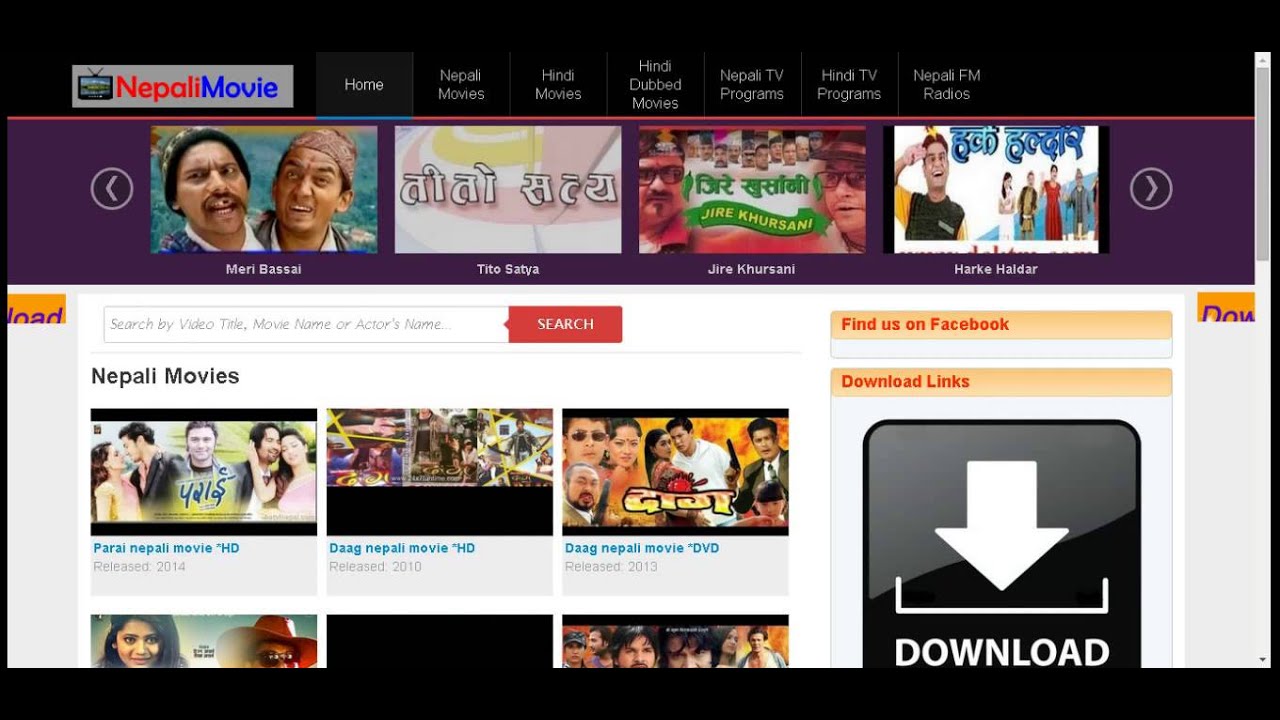1280x720 pixels.
Task: Click the large Download arrow image
Action: click(1002, 543)
